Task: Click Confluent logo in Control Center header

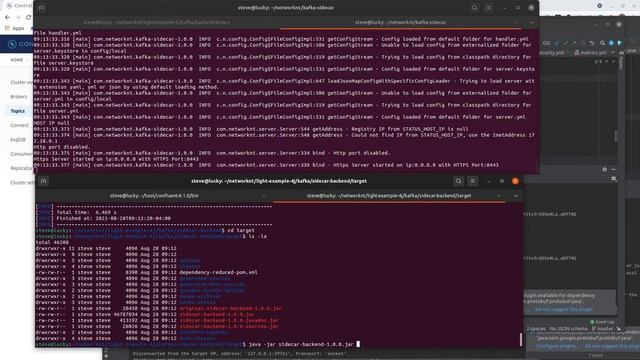Action: [20, 44]
